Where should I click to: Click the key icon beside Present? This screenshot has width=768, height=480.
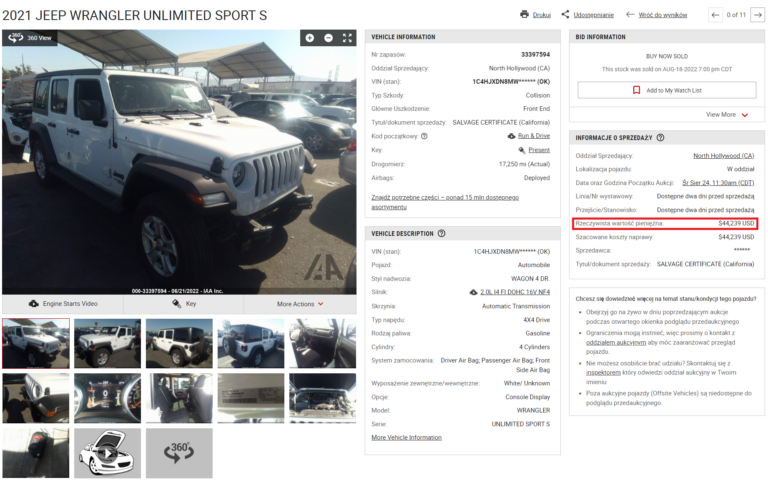522,150
